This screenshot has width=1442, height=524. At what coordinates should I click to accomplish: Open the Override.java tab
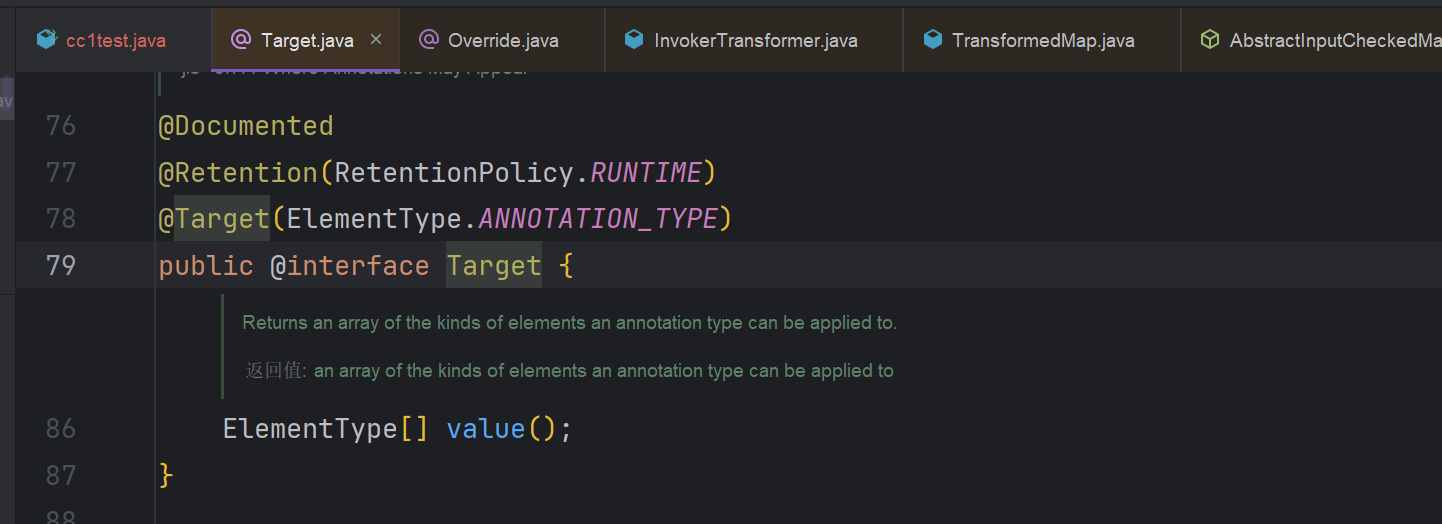click(x=503, y=41)
